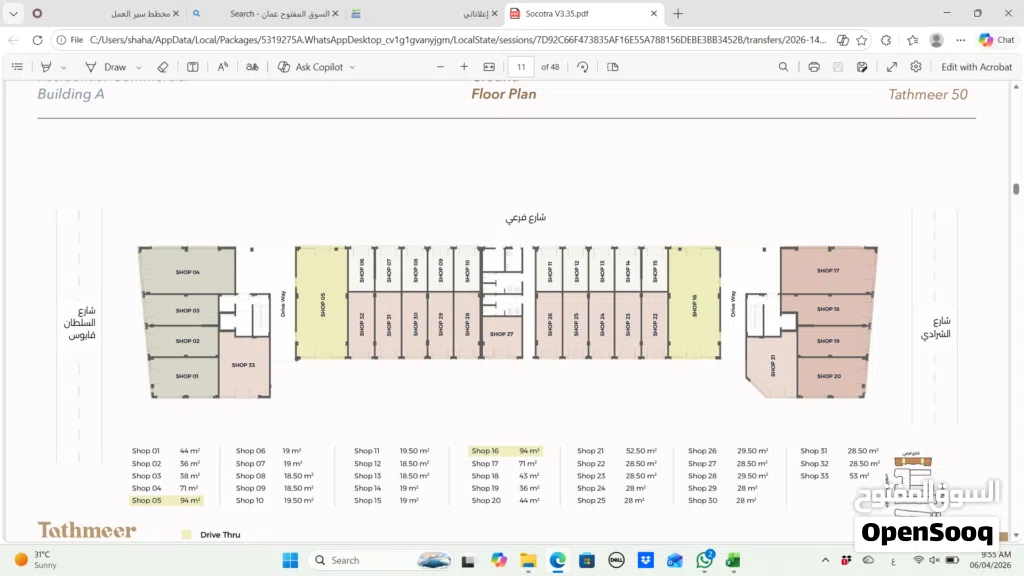Click the page number field showing 11
This screenshot has height=576, width=1024.
[521, 67]
